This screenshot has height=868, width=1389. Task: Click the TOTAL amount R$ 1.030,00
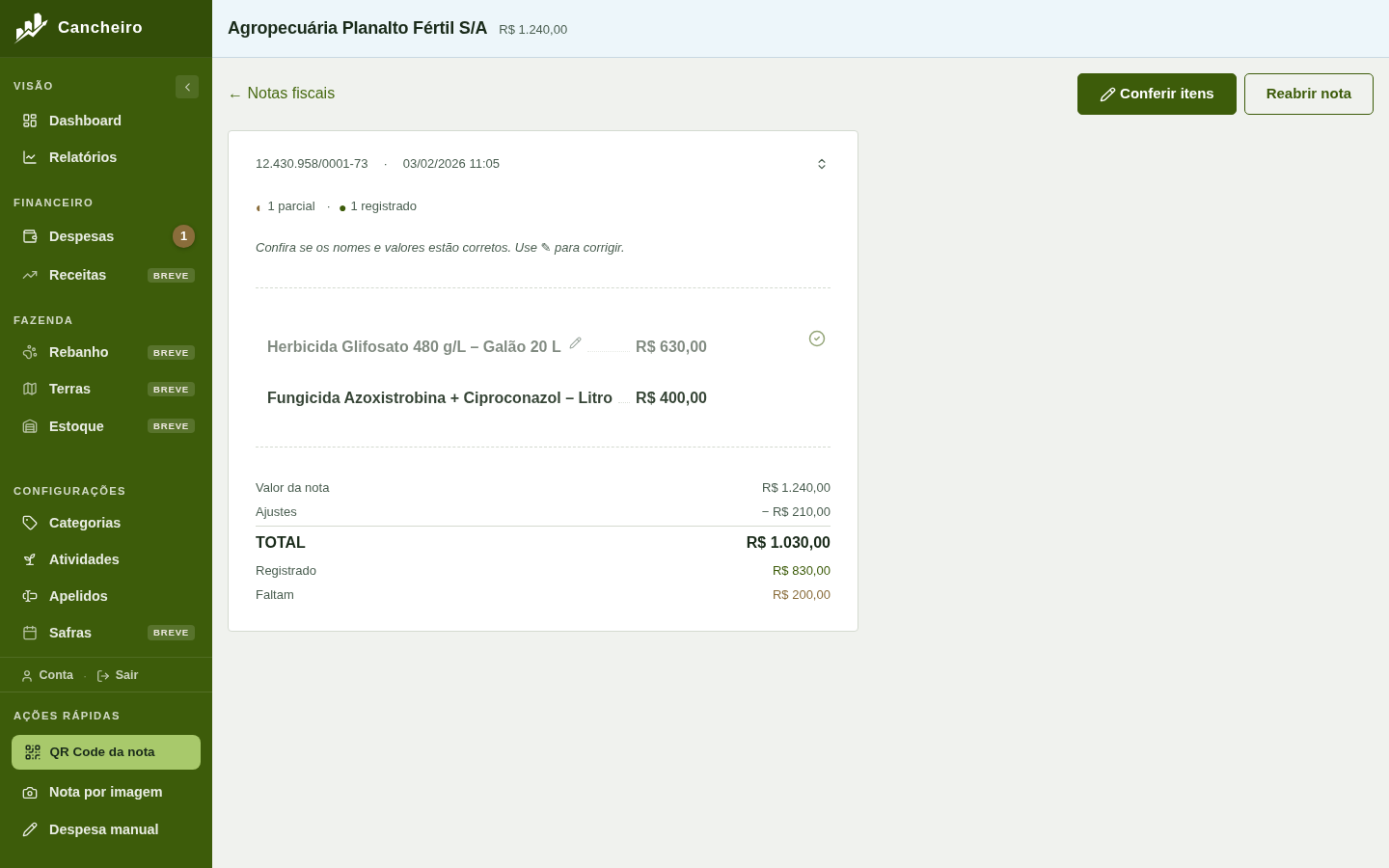pos(788,543)
